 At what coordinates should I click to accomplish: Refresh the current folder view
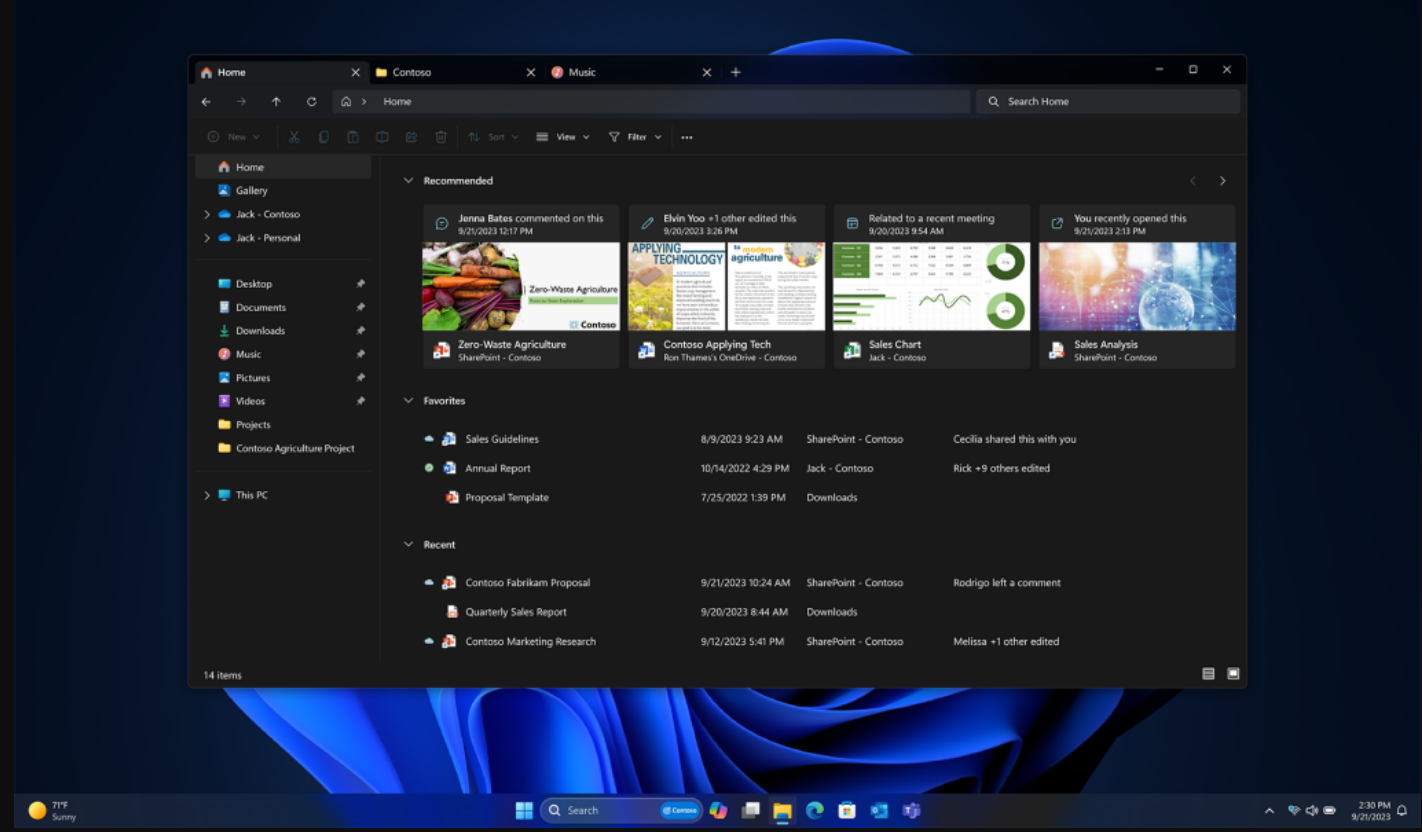[311, 101]
